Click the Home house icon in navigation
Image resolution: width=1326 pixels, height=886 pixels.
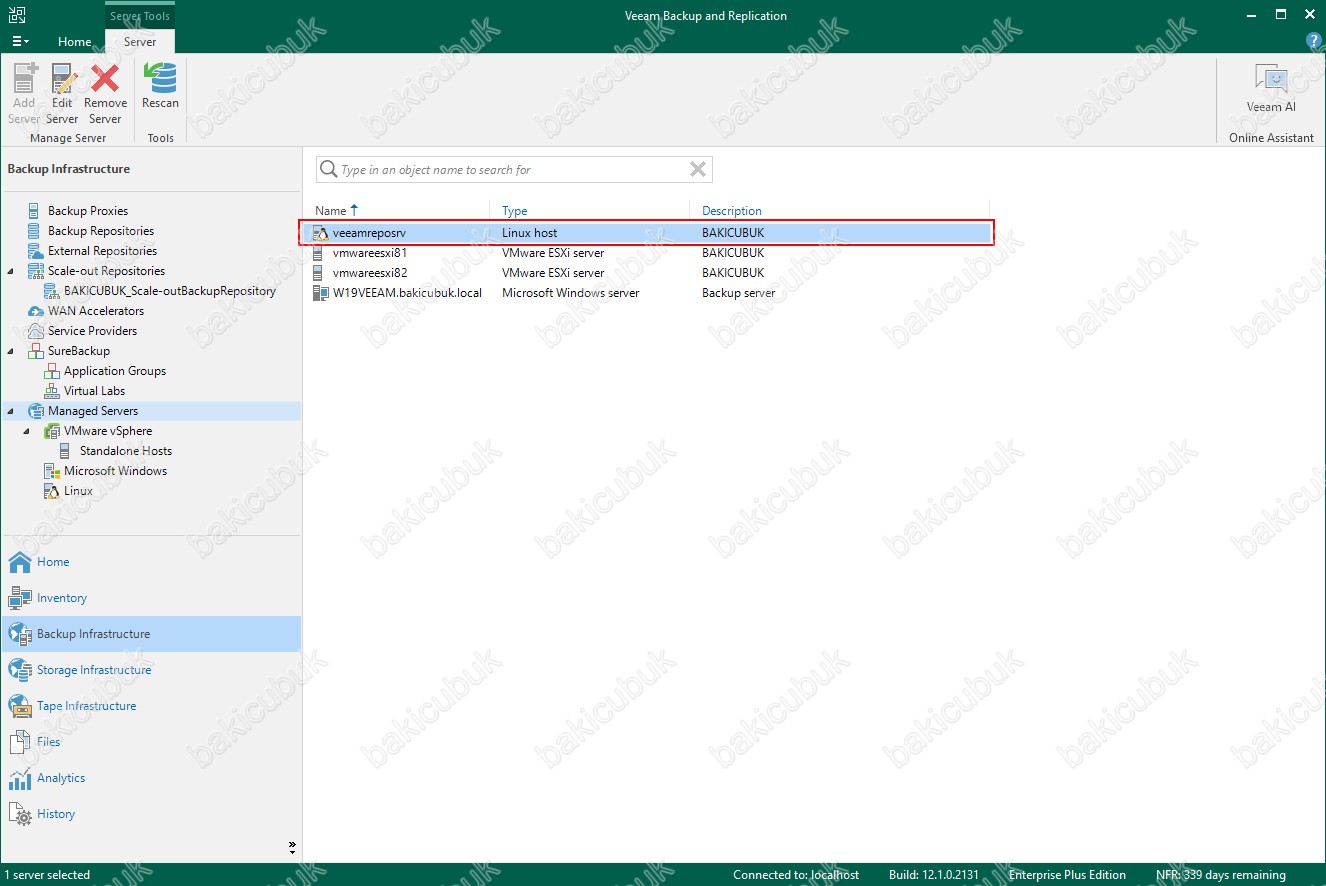20,562
